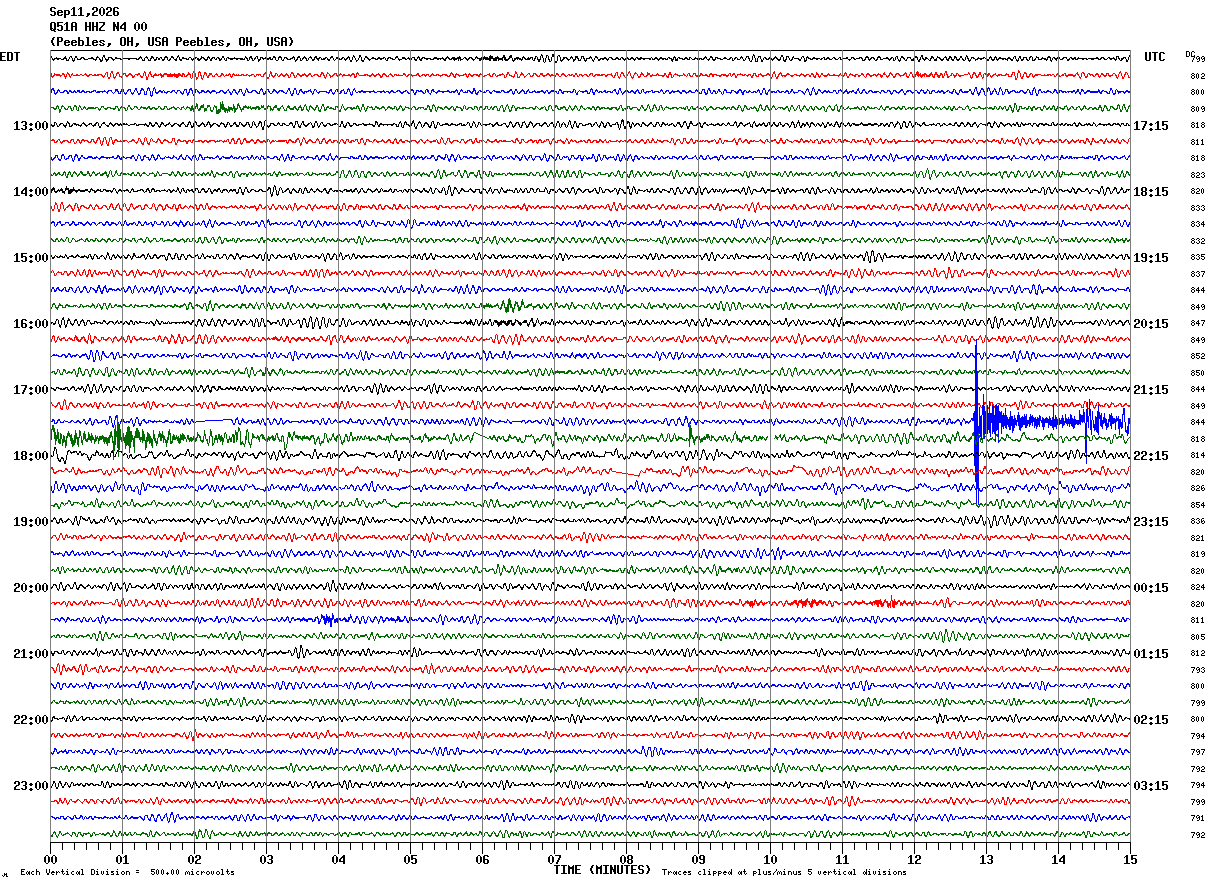
Task: Click minute 13 on the time axis
Action: pyautogui.click(x=986, y=859)
